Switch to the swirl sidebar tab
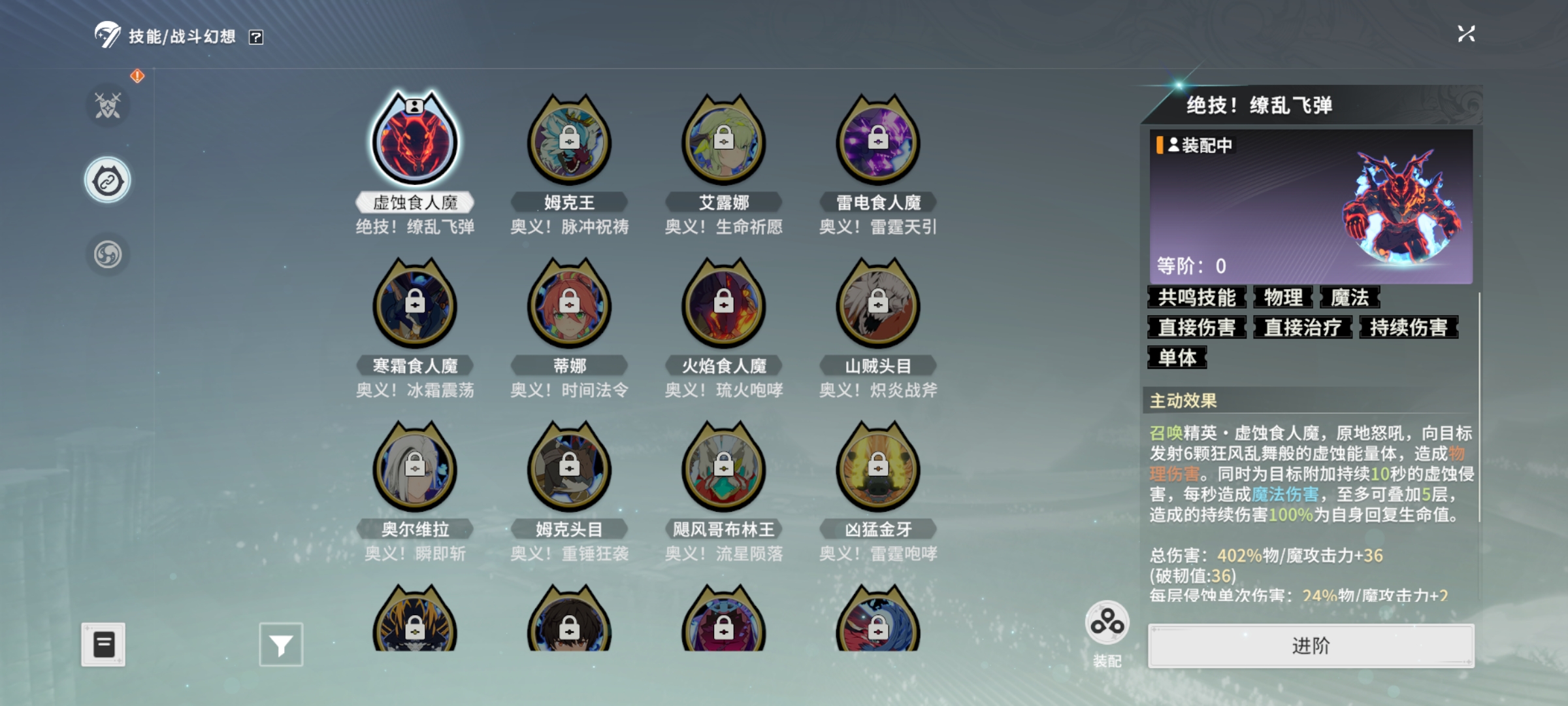 pyautogui.click(x=108, y=254)
